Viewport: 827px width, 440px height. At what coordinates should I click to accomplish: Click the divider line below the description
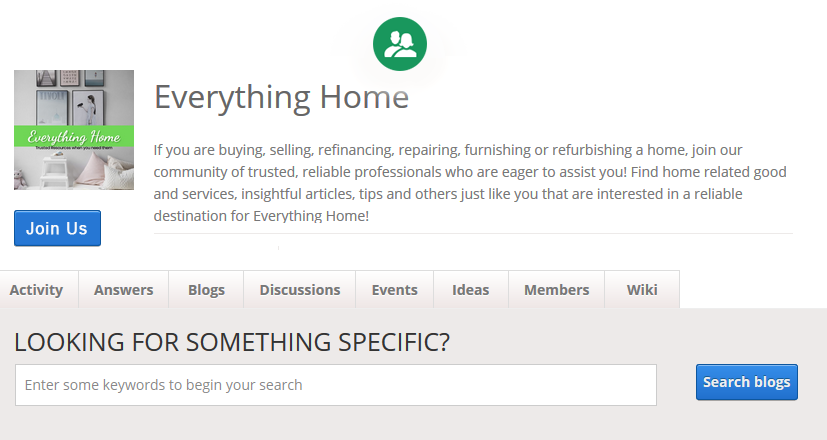pyautogui.click(x=473, y=233)
